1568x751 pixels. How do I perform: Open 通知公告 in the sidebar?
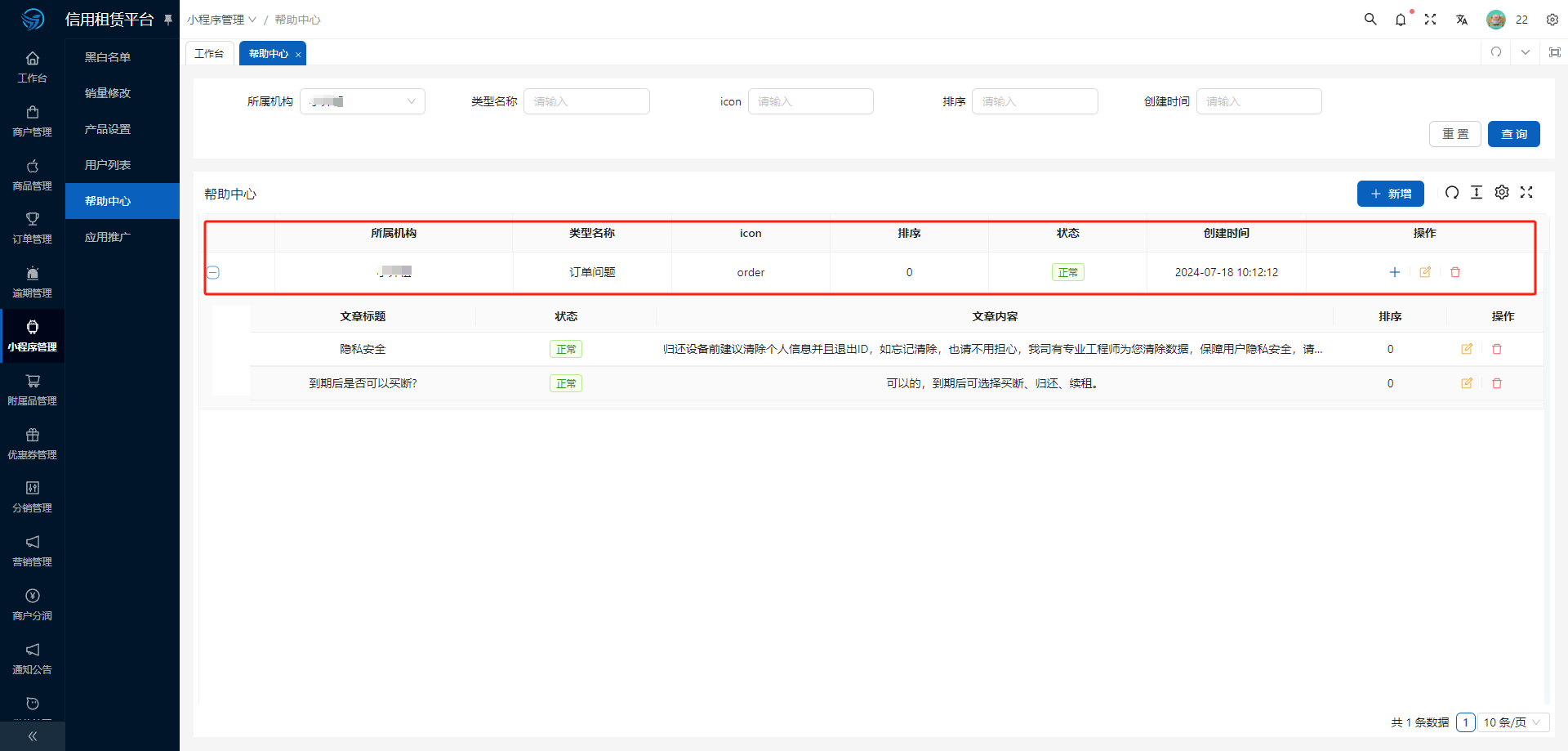click(x=33, y=659)
